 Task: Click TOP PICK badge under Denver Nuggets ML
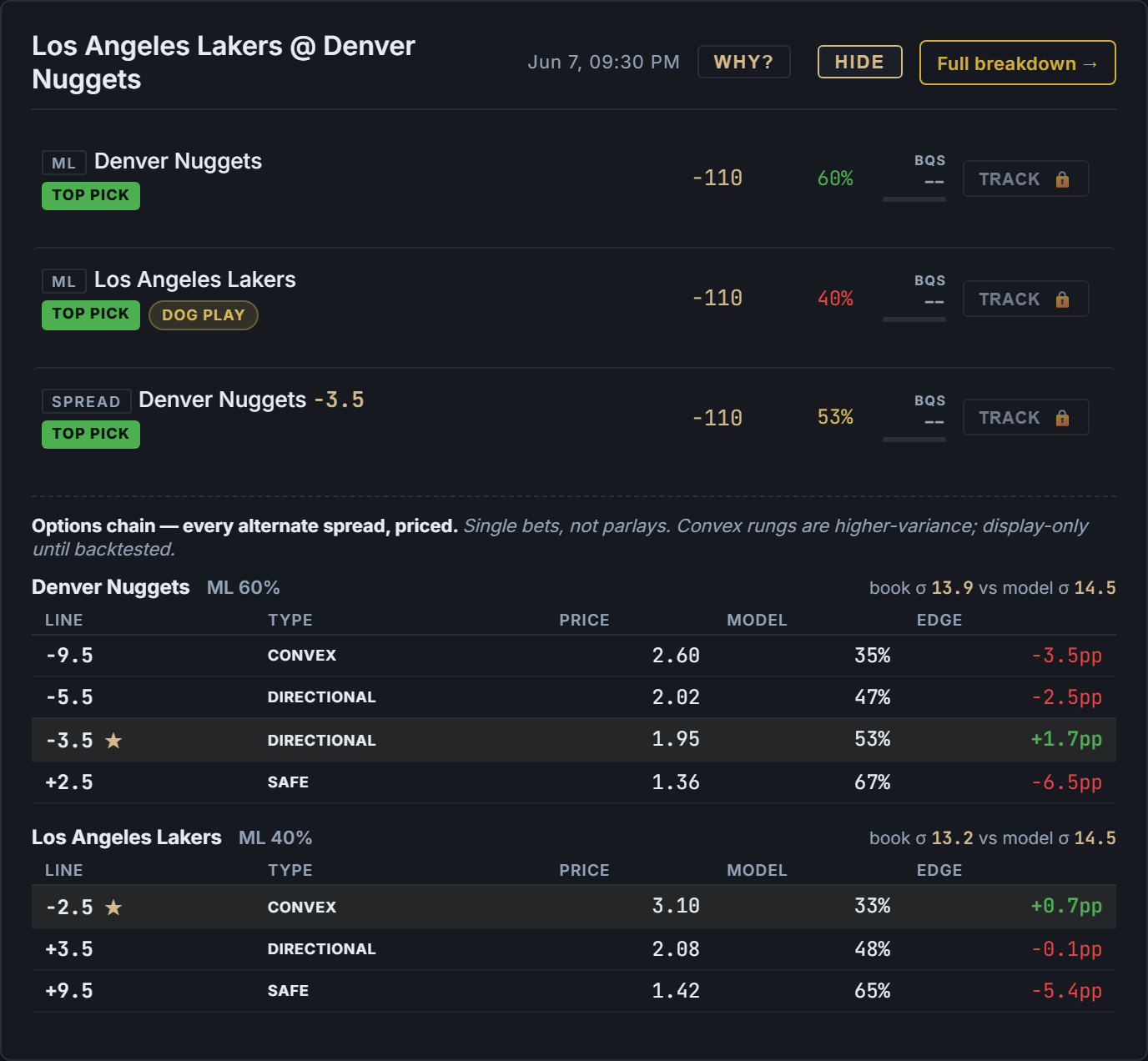tap(91, 195)
